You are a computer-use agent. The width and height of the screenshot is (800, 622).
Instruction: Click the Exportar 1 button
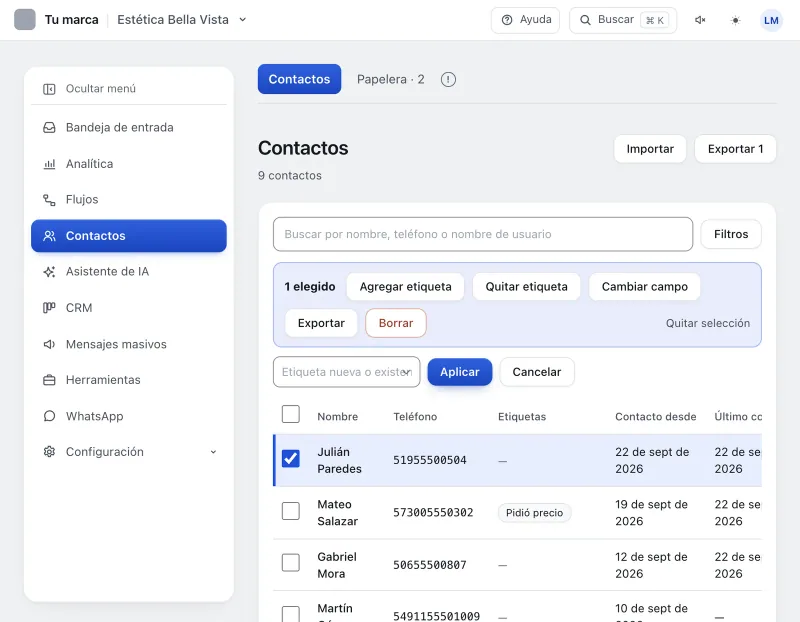[735, 149]
